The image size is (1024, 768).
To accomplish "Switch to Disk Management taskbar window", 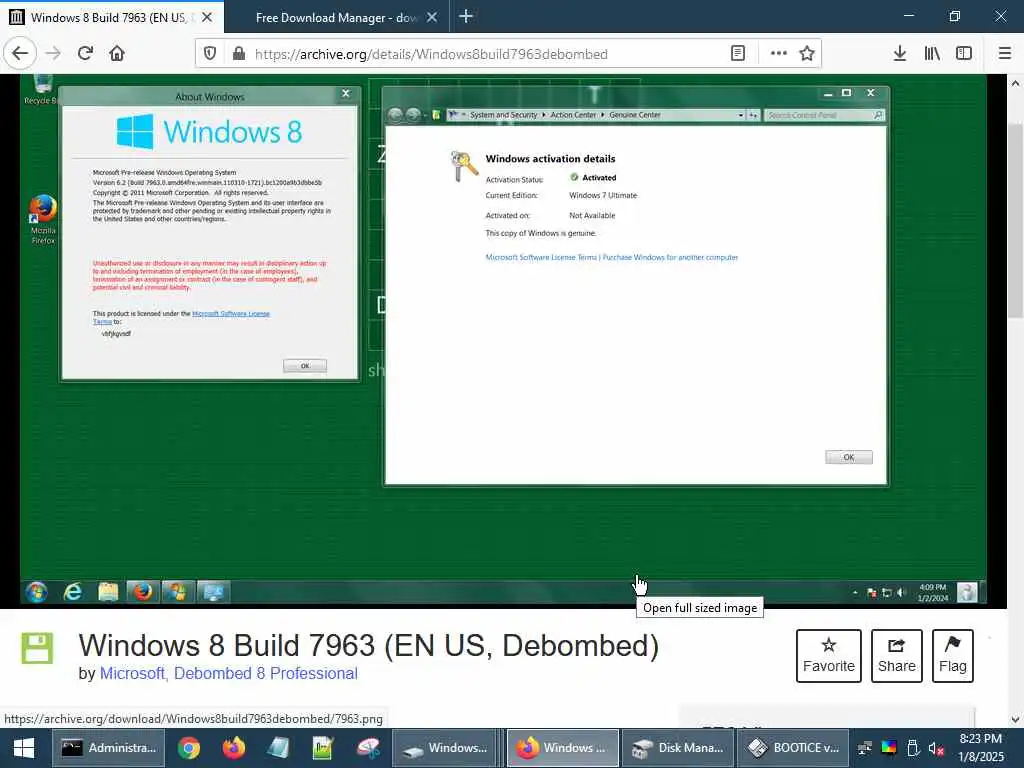I will (678, 748).
